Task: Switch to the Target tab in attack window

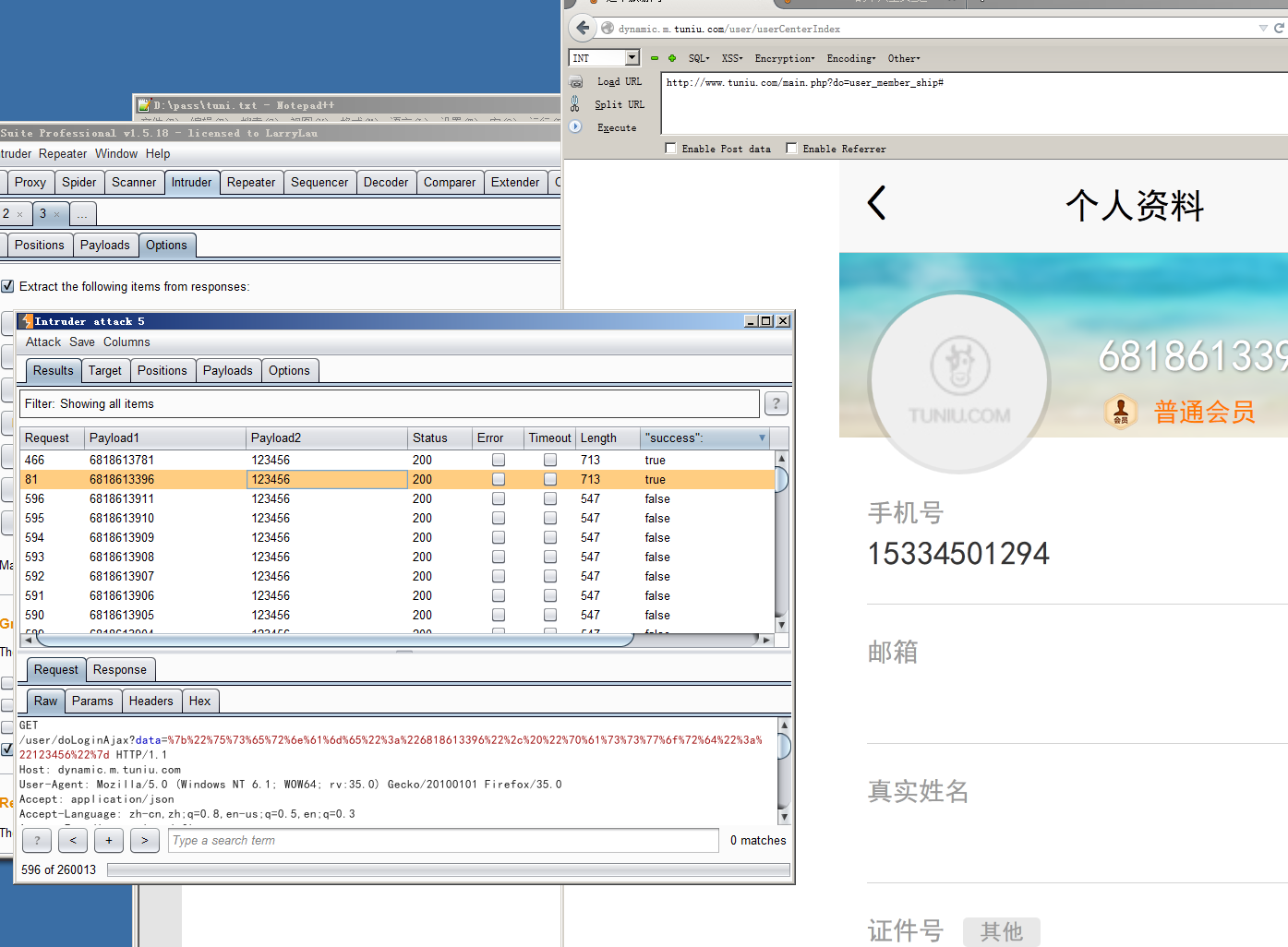Action: [x=105, y=371]
